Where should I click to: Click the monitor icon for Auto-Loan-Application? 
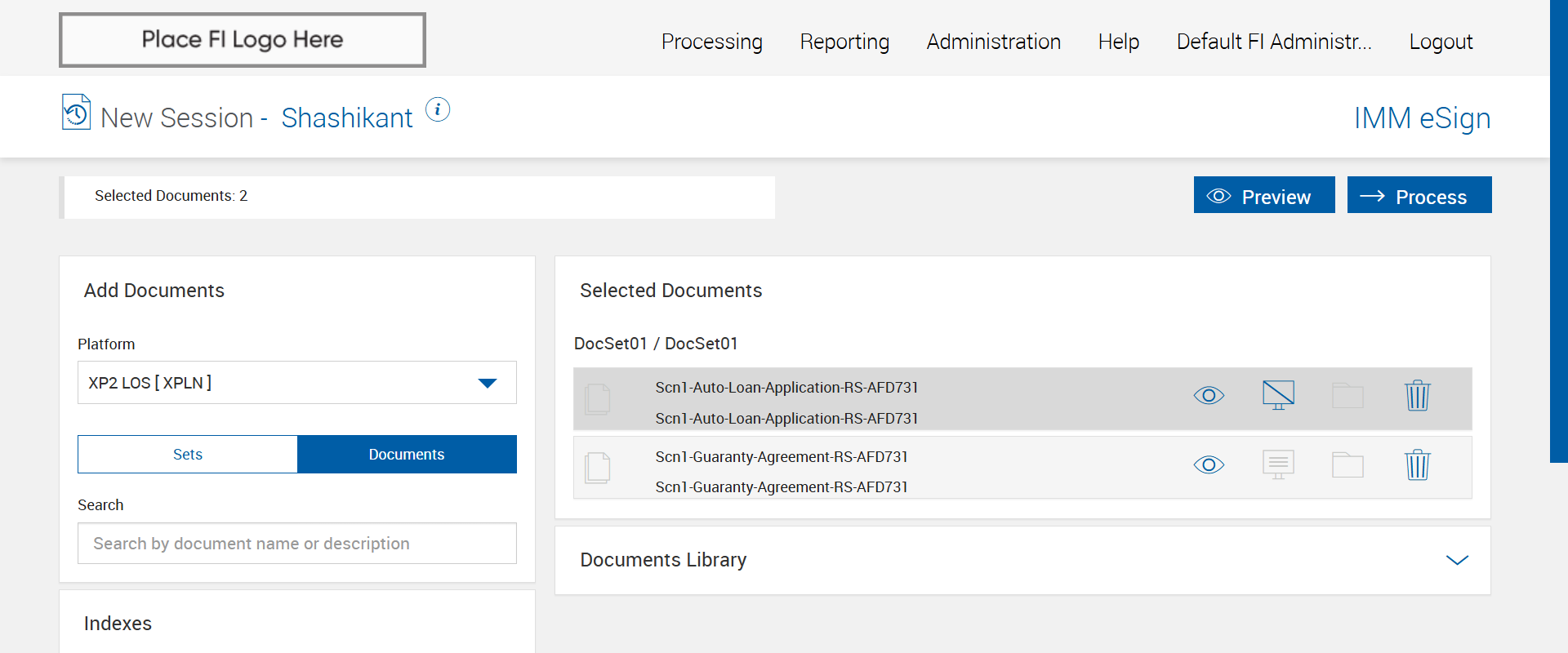[1278, 395]
